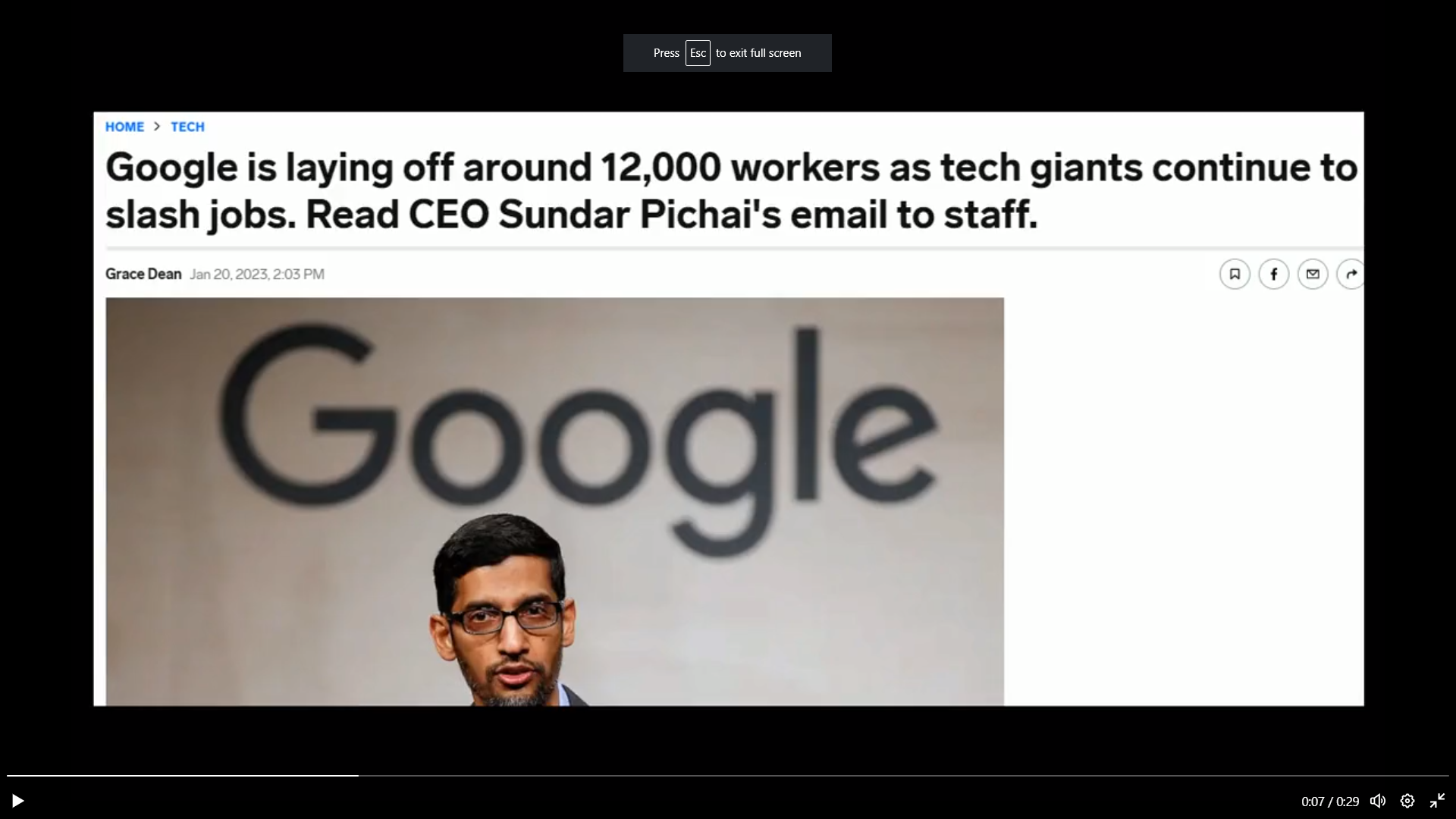Click the bookmark save icon
Viewport: 1456px width, 819px height.
point(1235,274)
